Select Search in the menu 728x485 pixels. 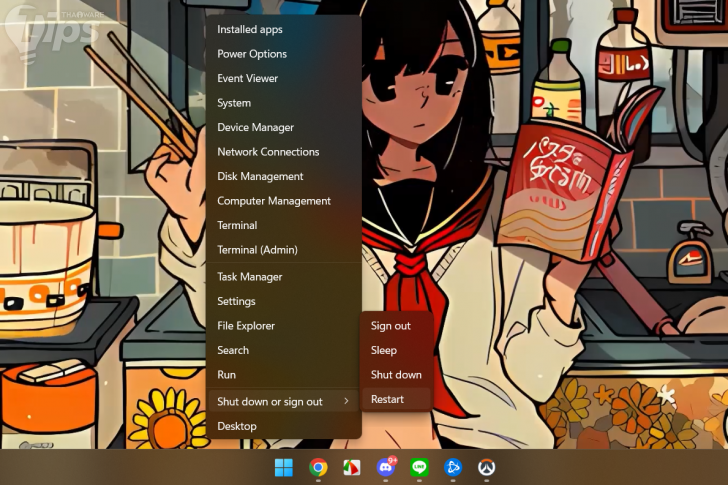point(284,350)
